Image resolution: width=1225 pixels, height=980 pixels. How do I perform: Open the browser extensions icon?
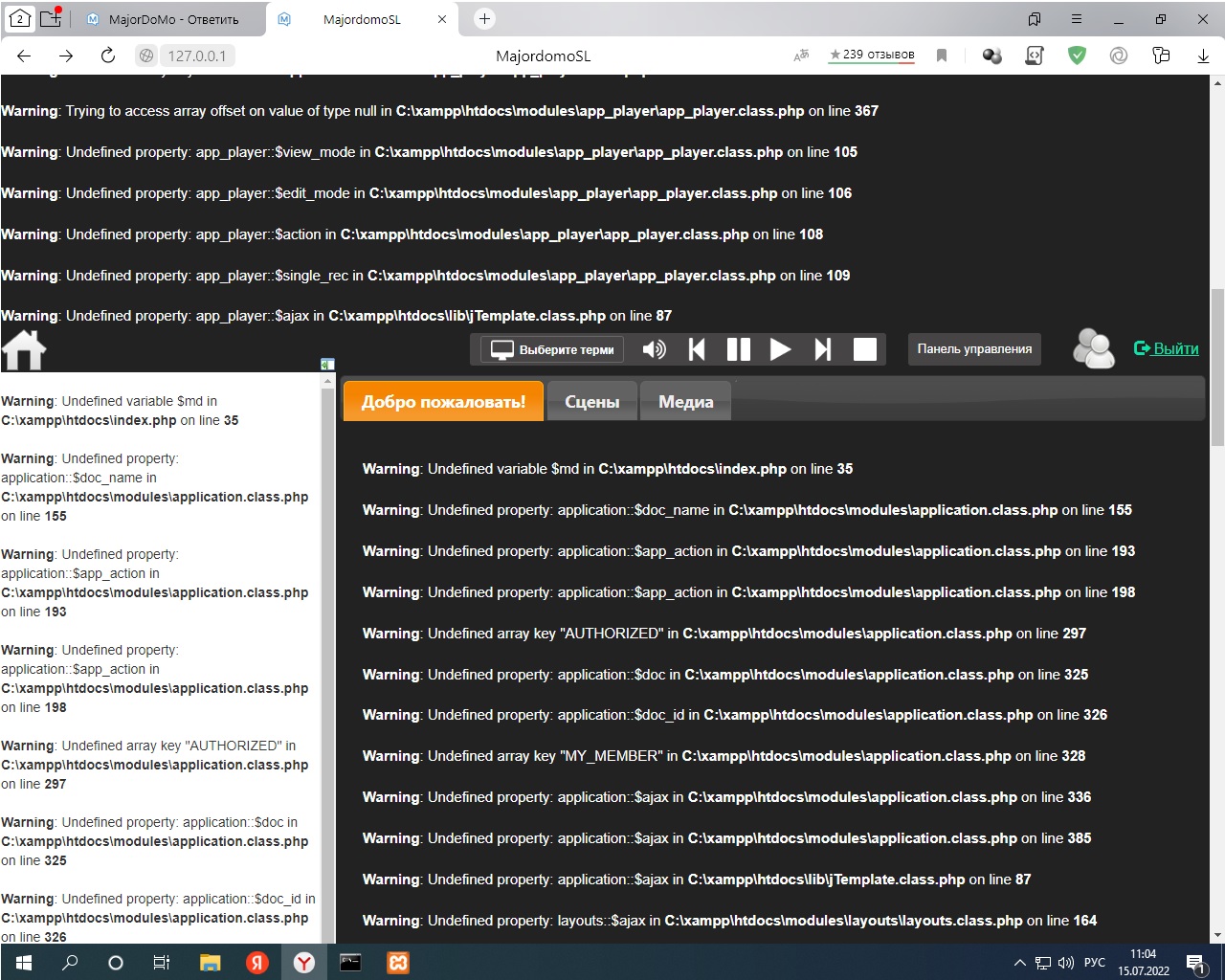tap(1161, 56)
